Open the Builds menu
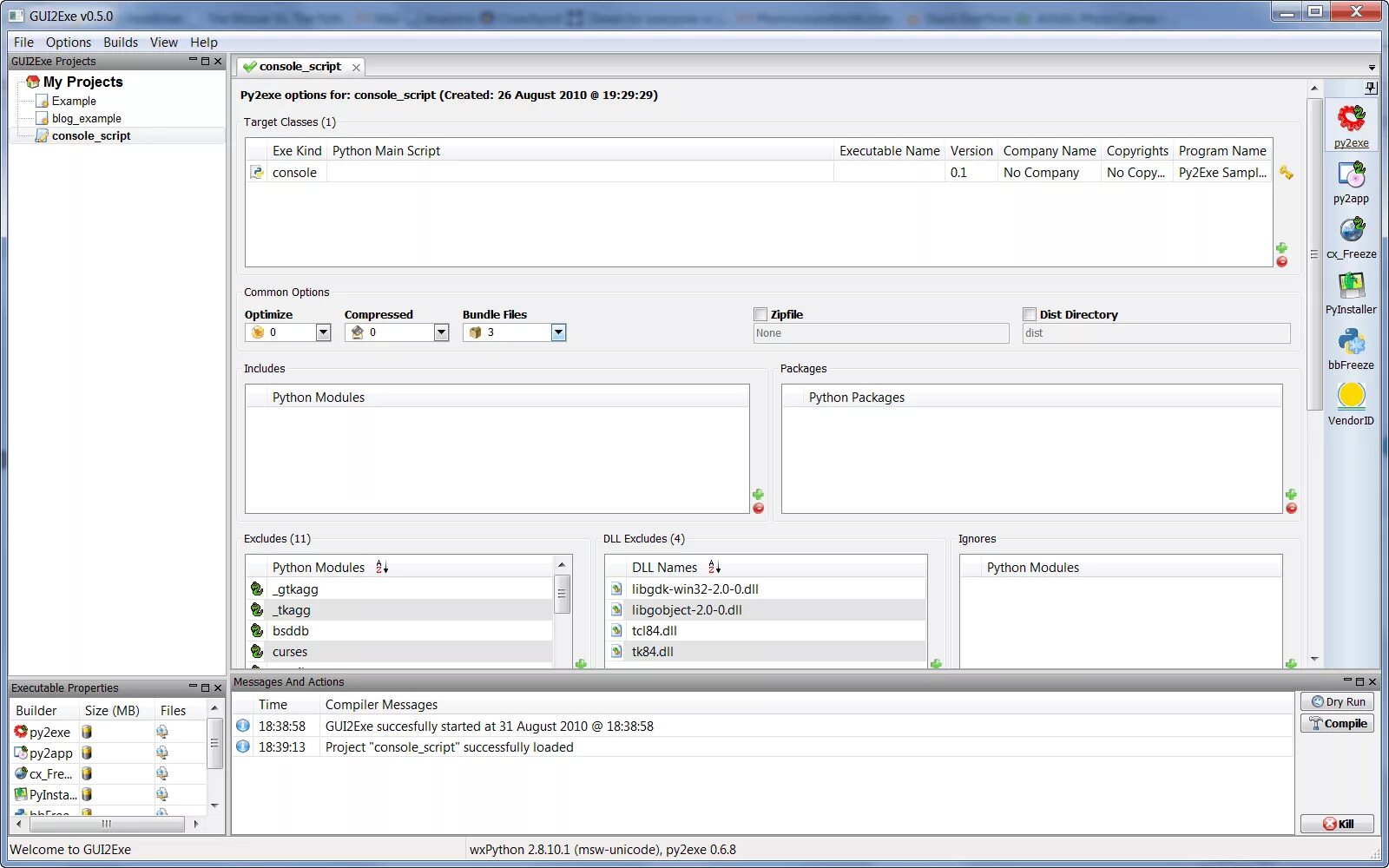1389x868 pixels. (121, 42)
